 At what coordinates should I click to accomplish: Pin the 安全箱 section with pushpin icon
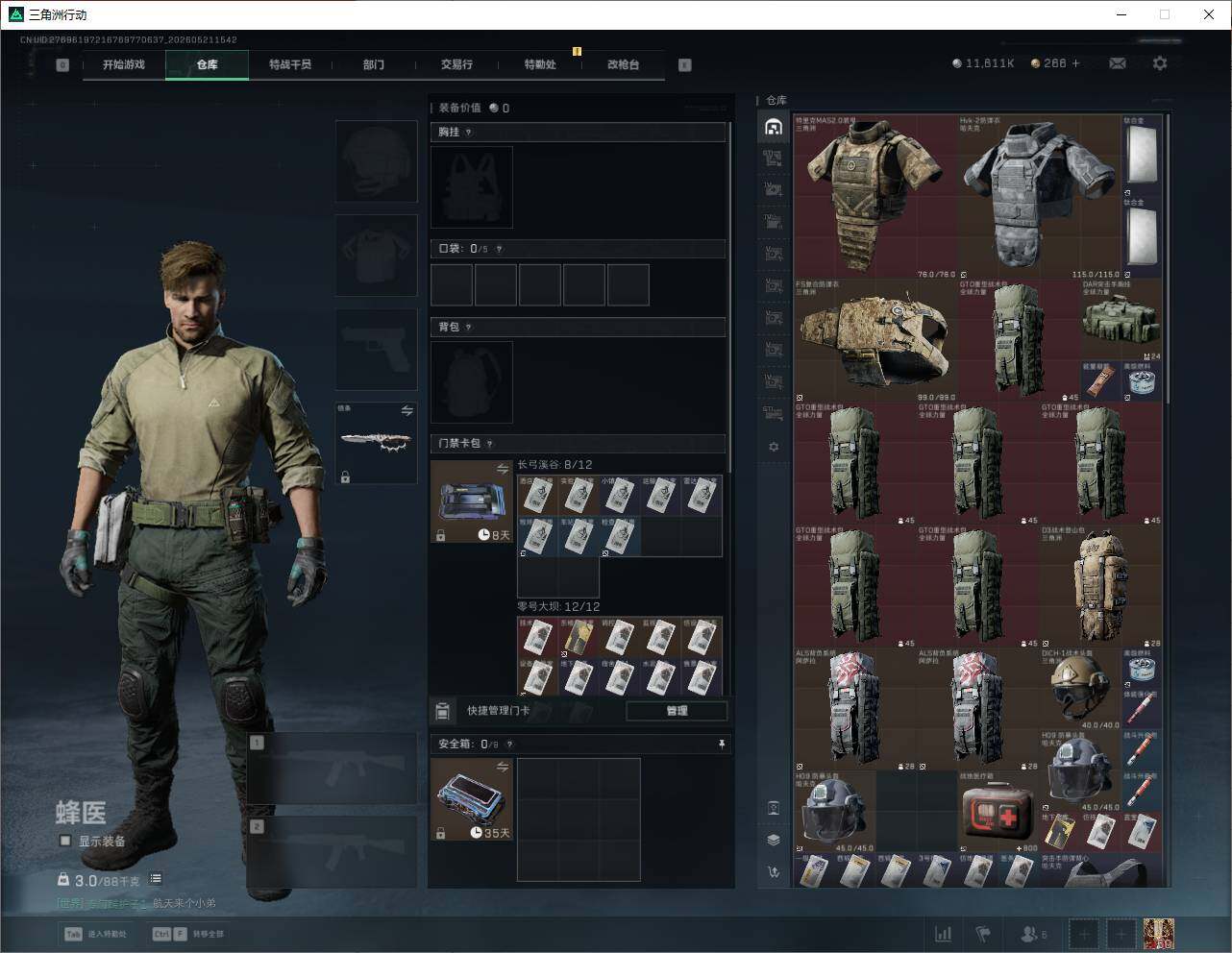pyautogui.click(x=722, y=745)
